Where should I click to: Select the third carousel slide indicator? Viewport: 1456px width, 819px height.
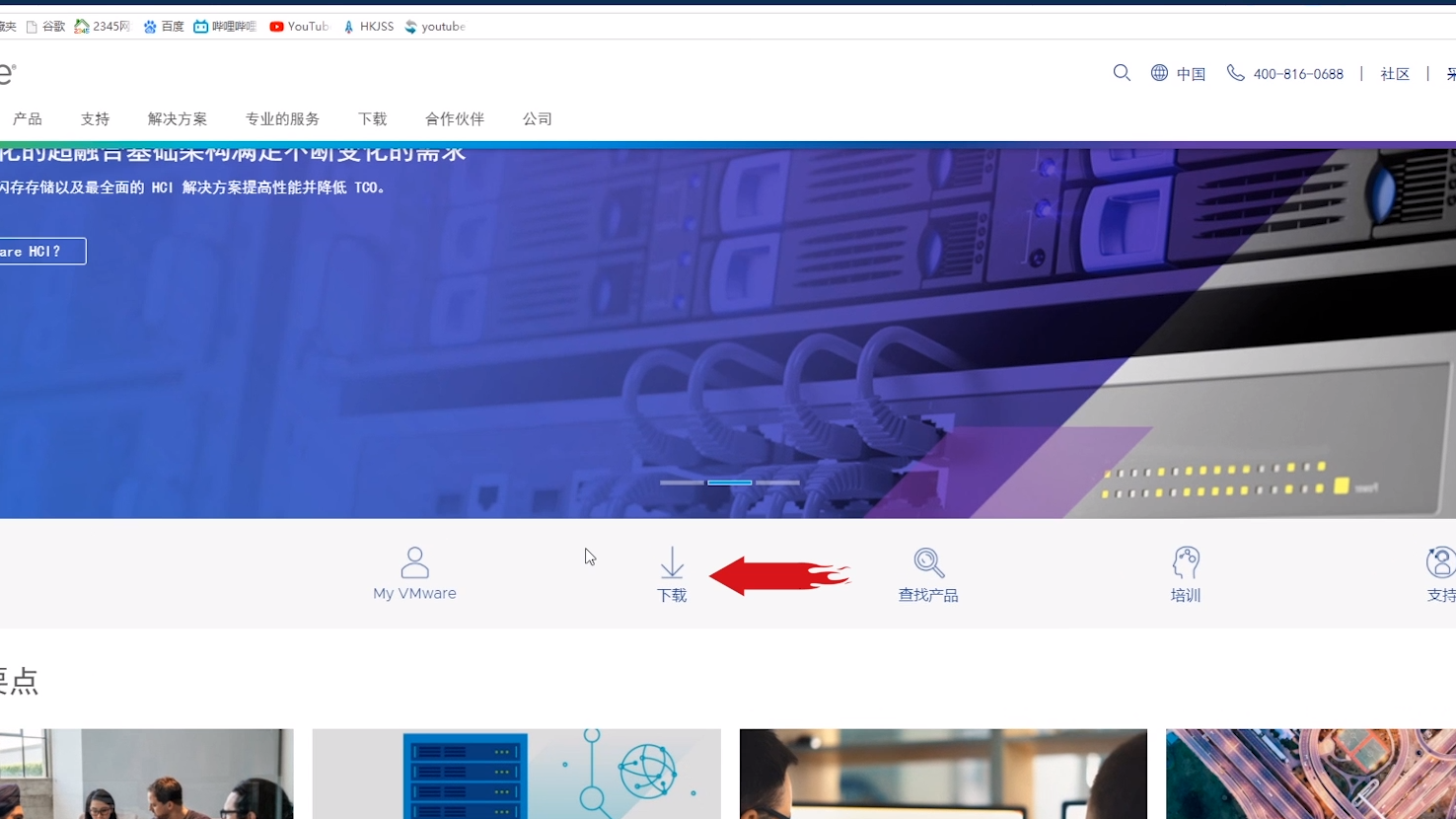coord(777,483)
